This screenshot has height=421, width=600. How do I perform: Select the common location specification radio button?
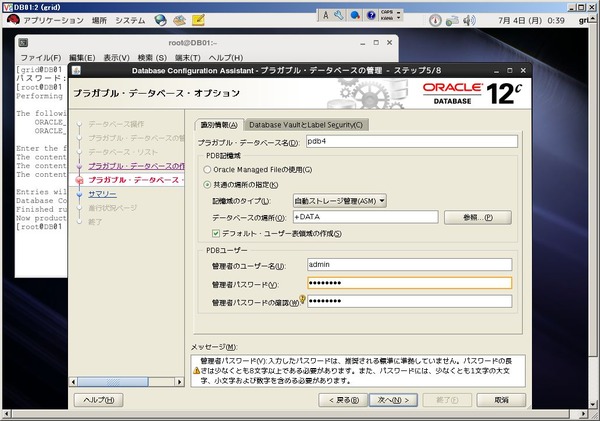tap(207, 185)
